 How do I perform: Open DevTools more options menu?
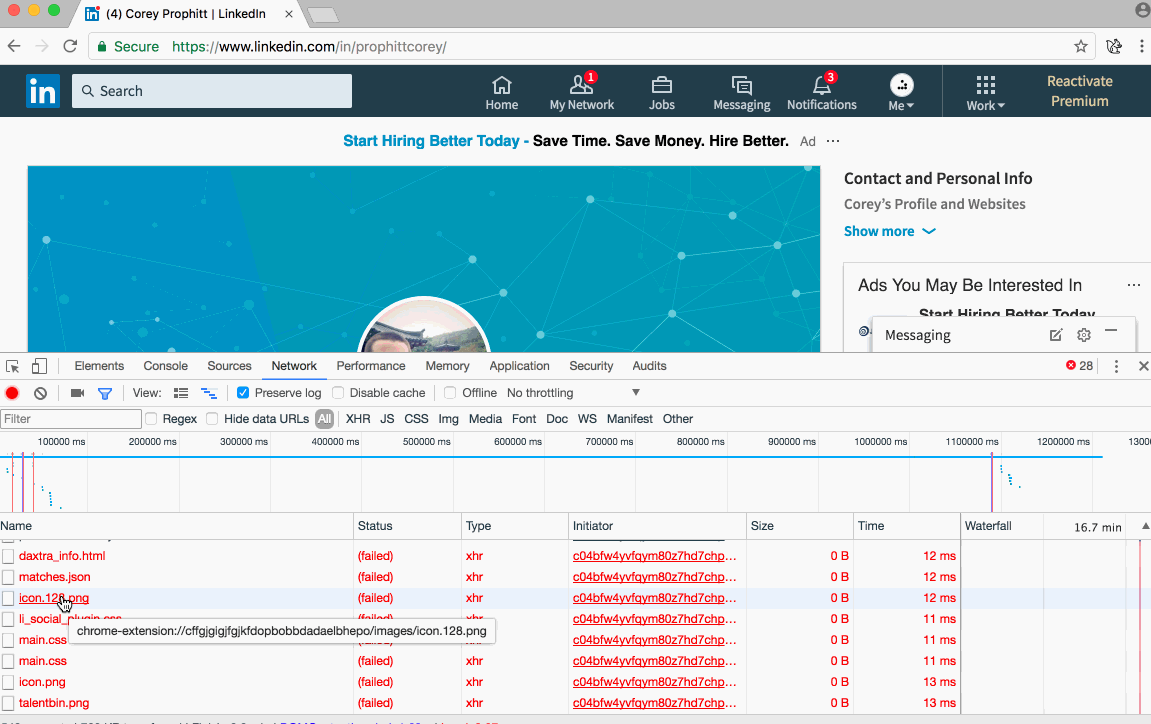pos(1116,366)
